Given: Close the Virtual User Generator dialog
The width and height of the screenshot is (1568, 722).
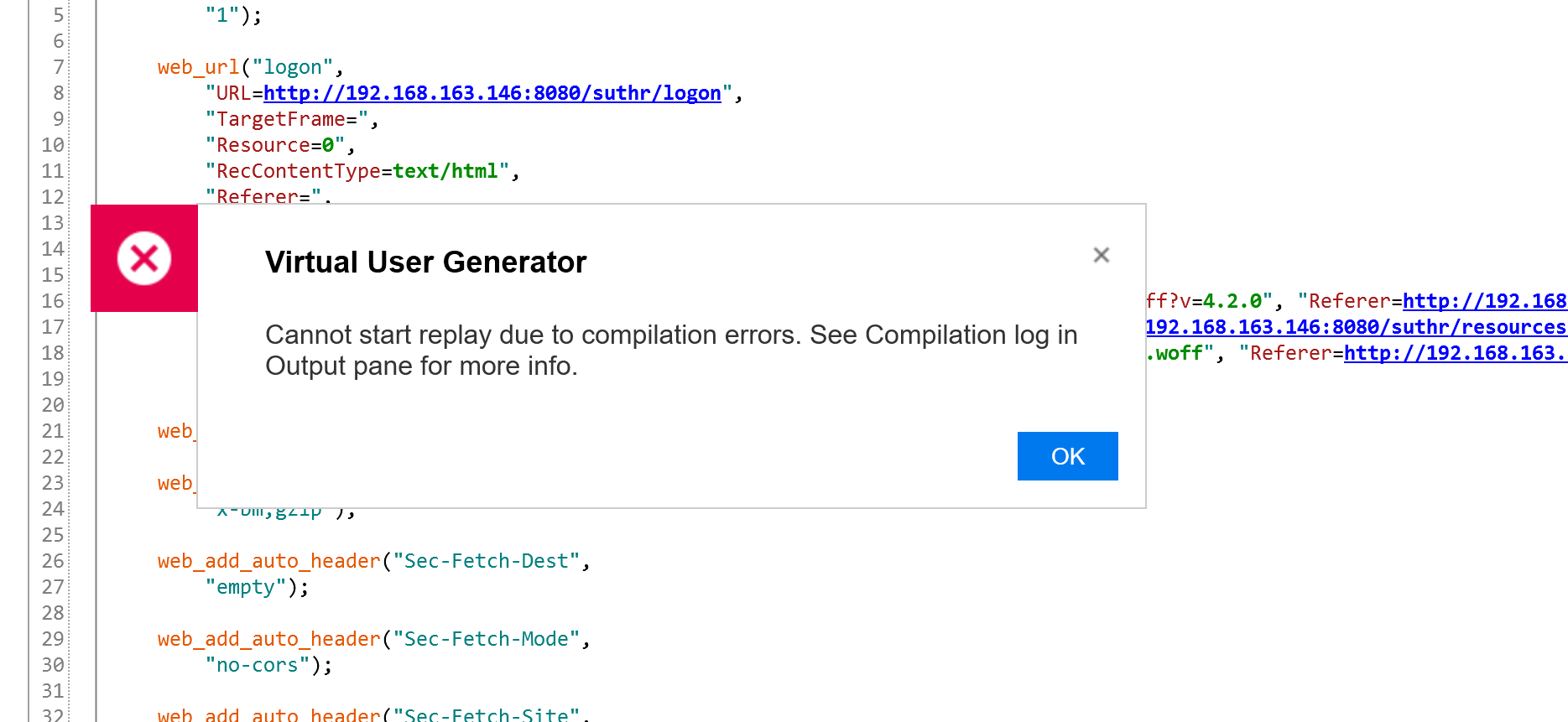Looking at the screenshot, I should (1102, 255).
